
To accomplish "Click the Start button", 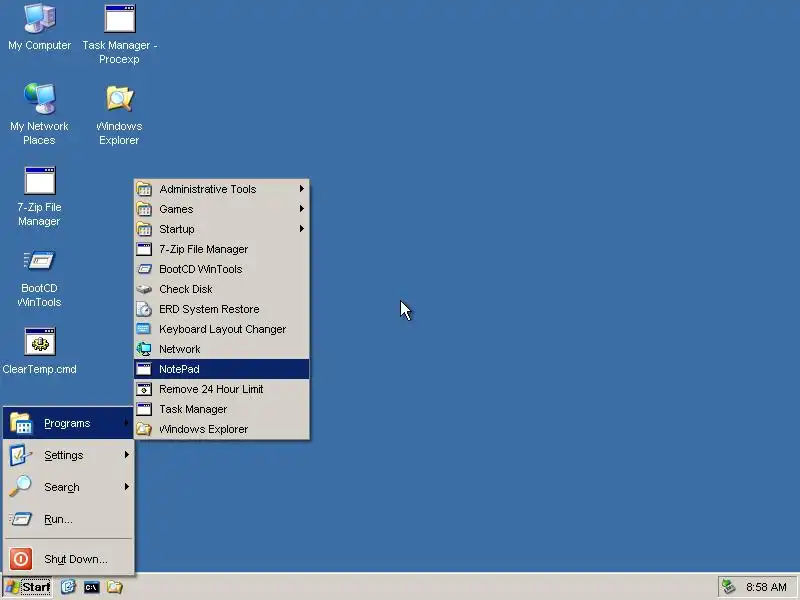I will [28, 587].
